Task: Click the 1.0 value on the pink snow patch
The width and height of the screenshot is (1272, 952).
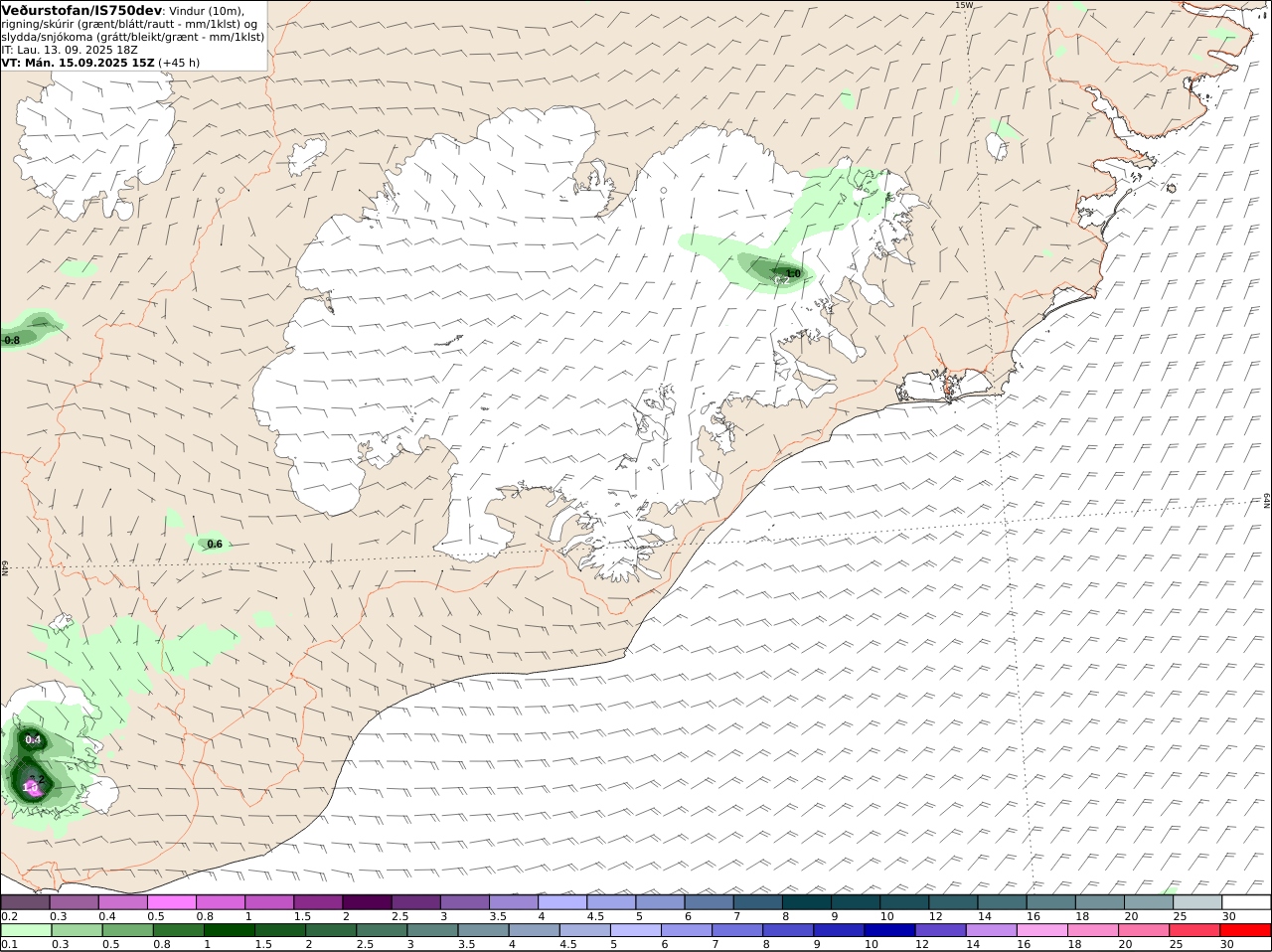Action: pyautogui.click(x=30, y=787)
